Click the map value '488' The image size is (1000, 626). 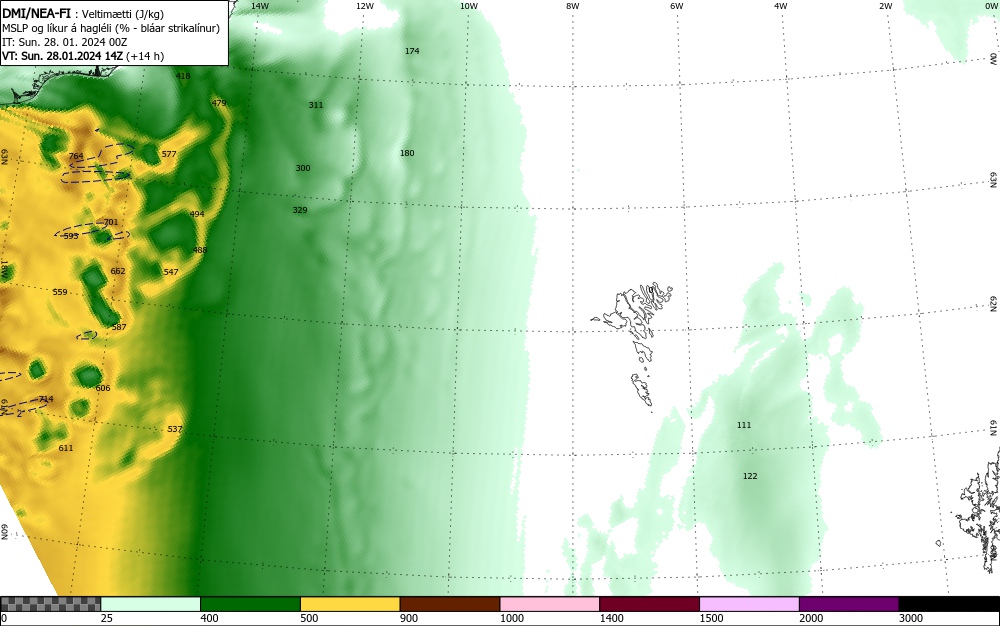coord(200,251)
